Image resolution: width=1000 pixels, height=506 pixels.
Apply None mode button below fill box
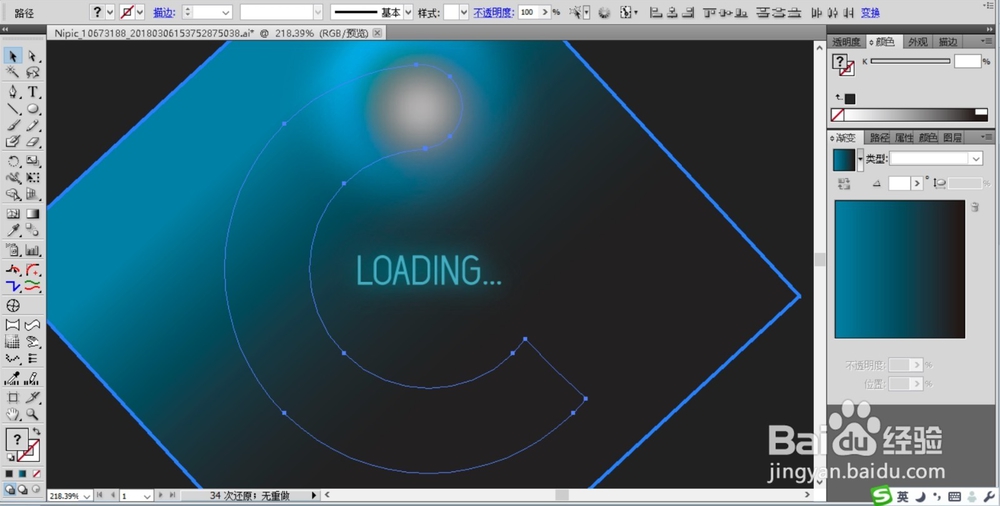tap(36, 473)
